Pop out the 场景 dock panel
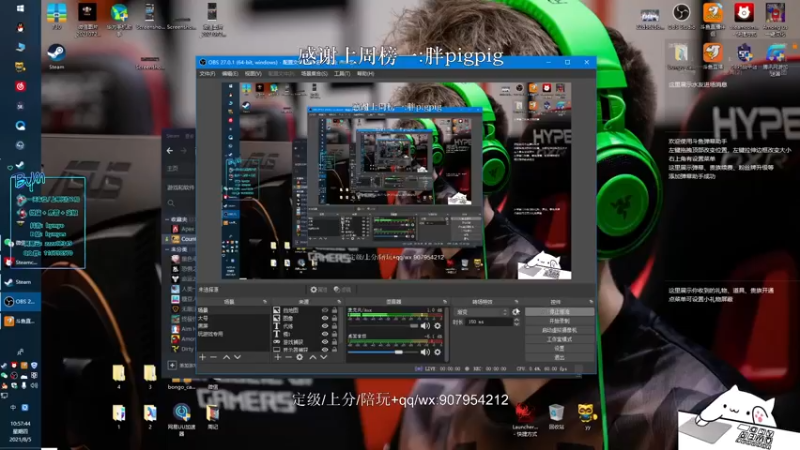Image resolution: width=800 pixels, height=450 pixels. click(264, 302)
